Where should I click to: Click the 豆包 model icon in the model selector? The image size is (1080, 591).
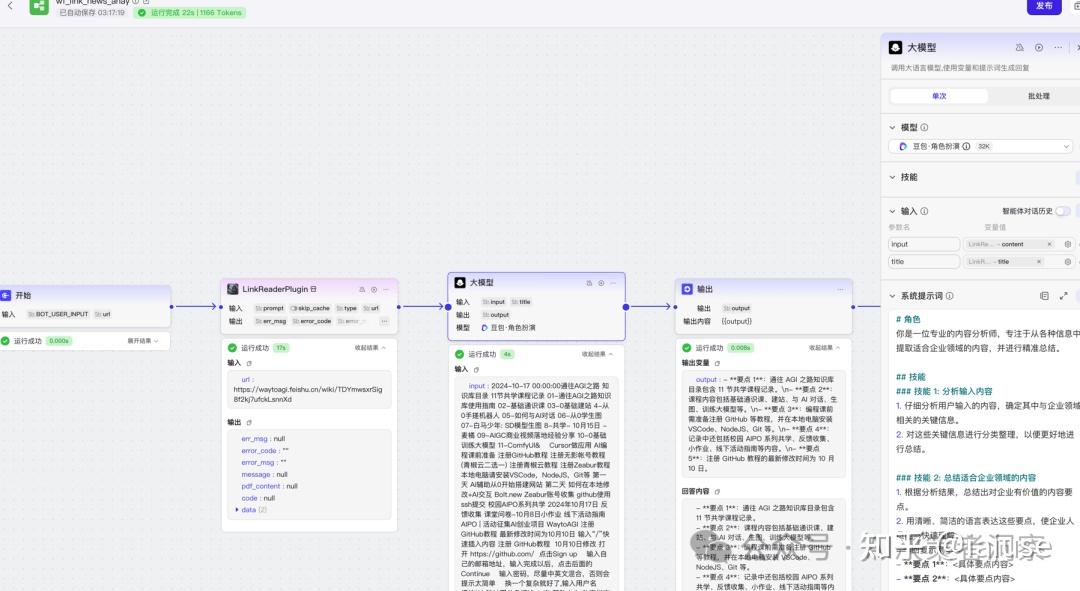click(x=902, y=145)
